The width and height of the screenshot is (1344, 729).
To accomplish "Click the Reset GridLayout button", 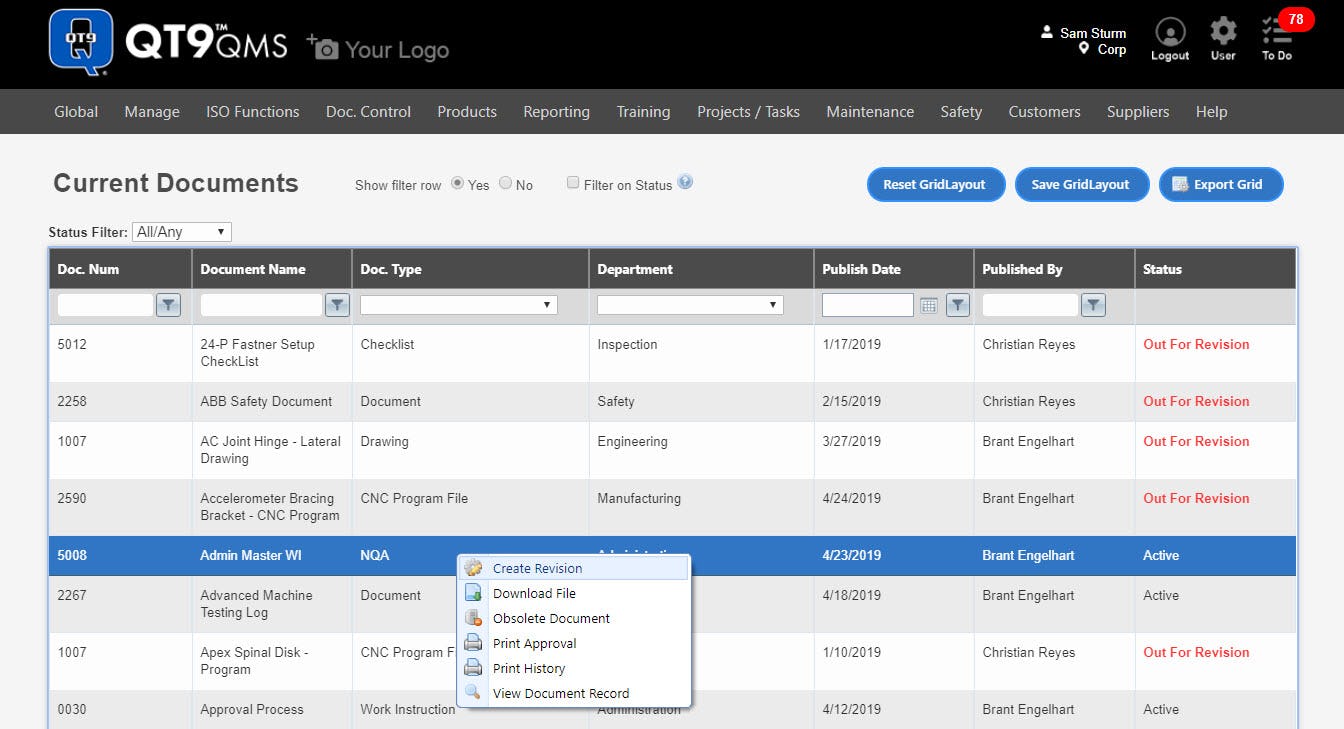I will coord(934,184).
